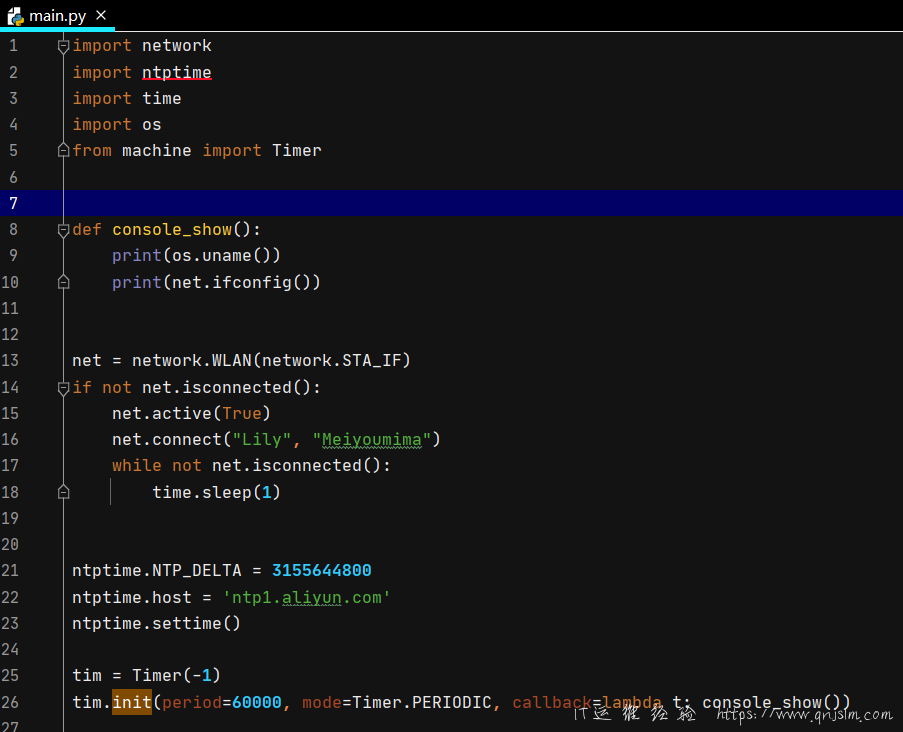Click Timer.PERIODIC on line 26
903x732 pixels.
422,702
